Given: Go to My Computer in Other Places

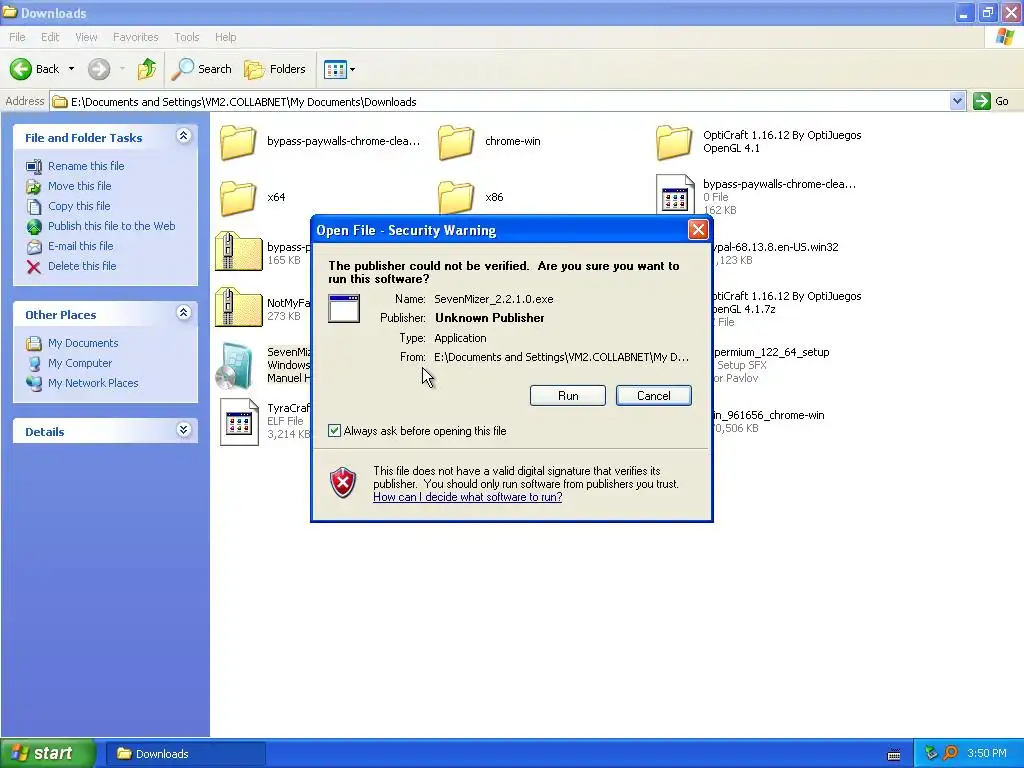Looking at the screenshot, I should 80,363.
